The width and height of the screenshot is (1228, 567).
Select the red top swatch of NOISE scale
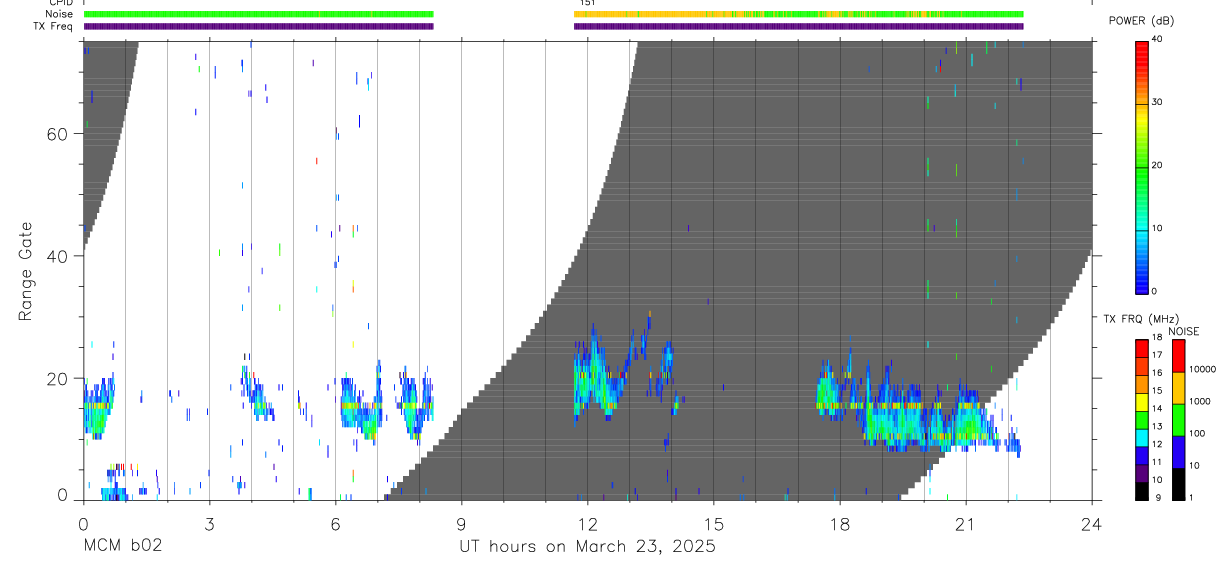click(1178, 356)
